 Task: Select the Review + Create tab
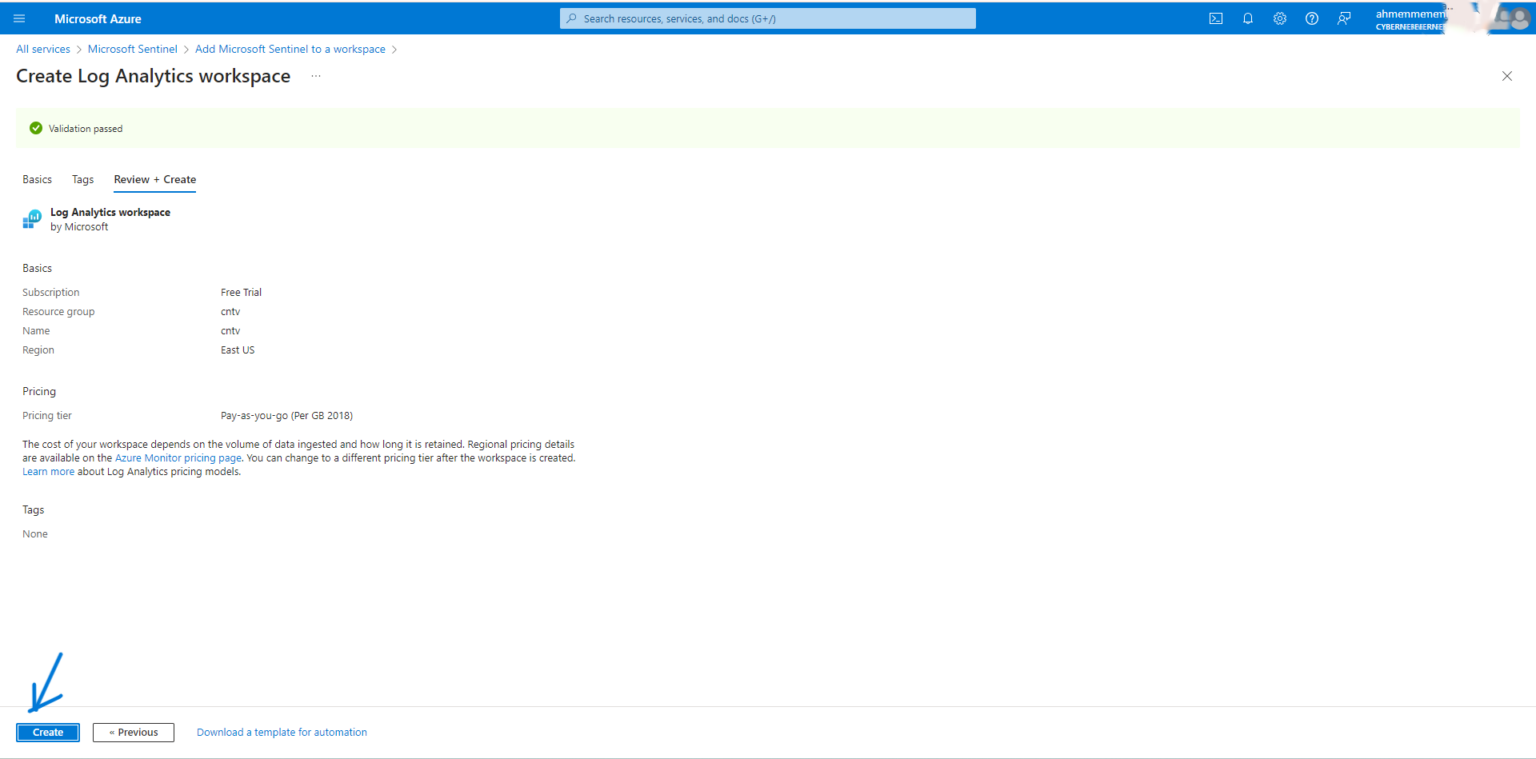click(154, 179)
